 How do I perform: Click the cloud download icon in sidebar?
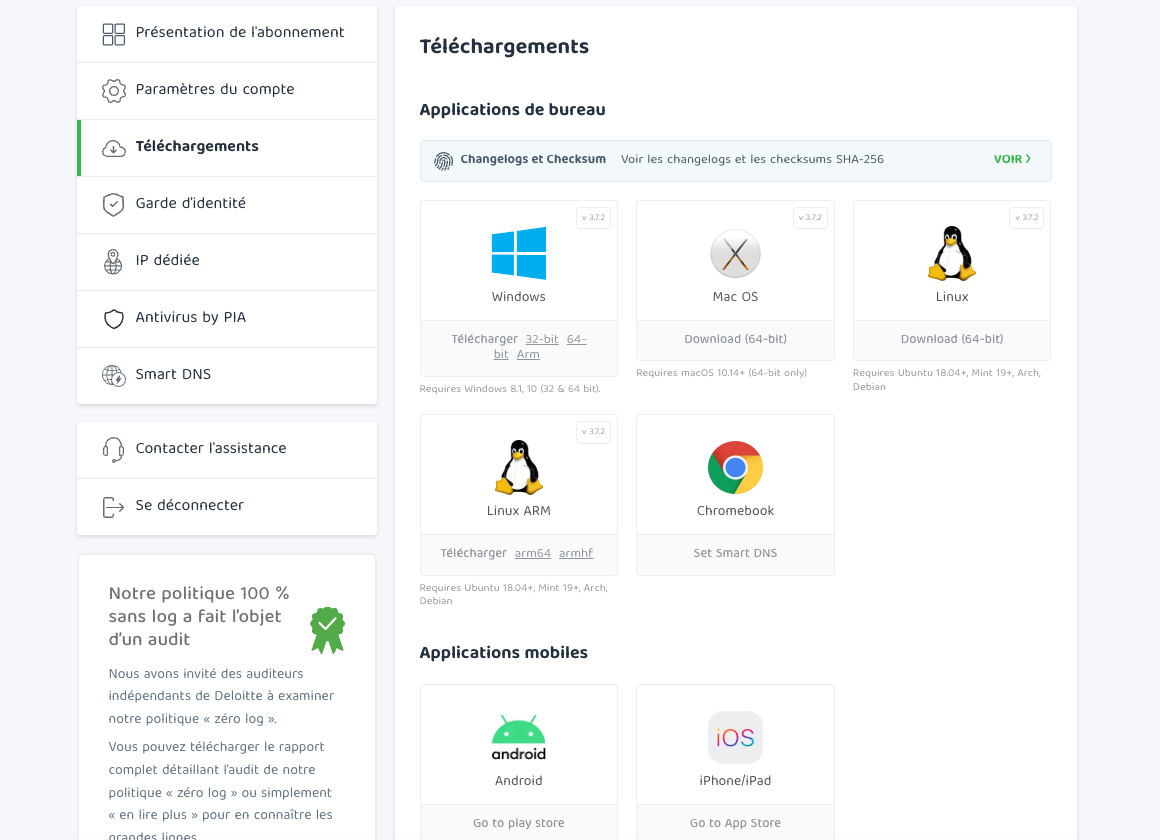click(x=113, y=148)
